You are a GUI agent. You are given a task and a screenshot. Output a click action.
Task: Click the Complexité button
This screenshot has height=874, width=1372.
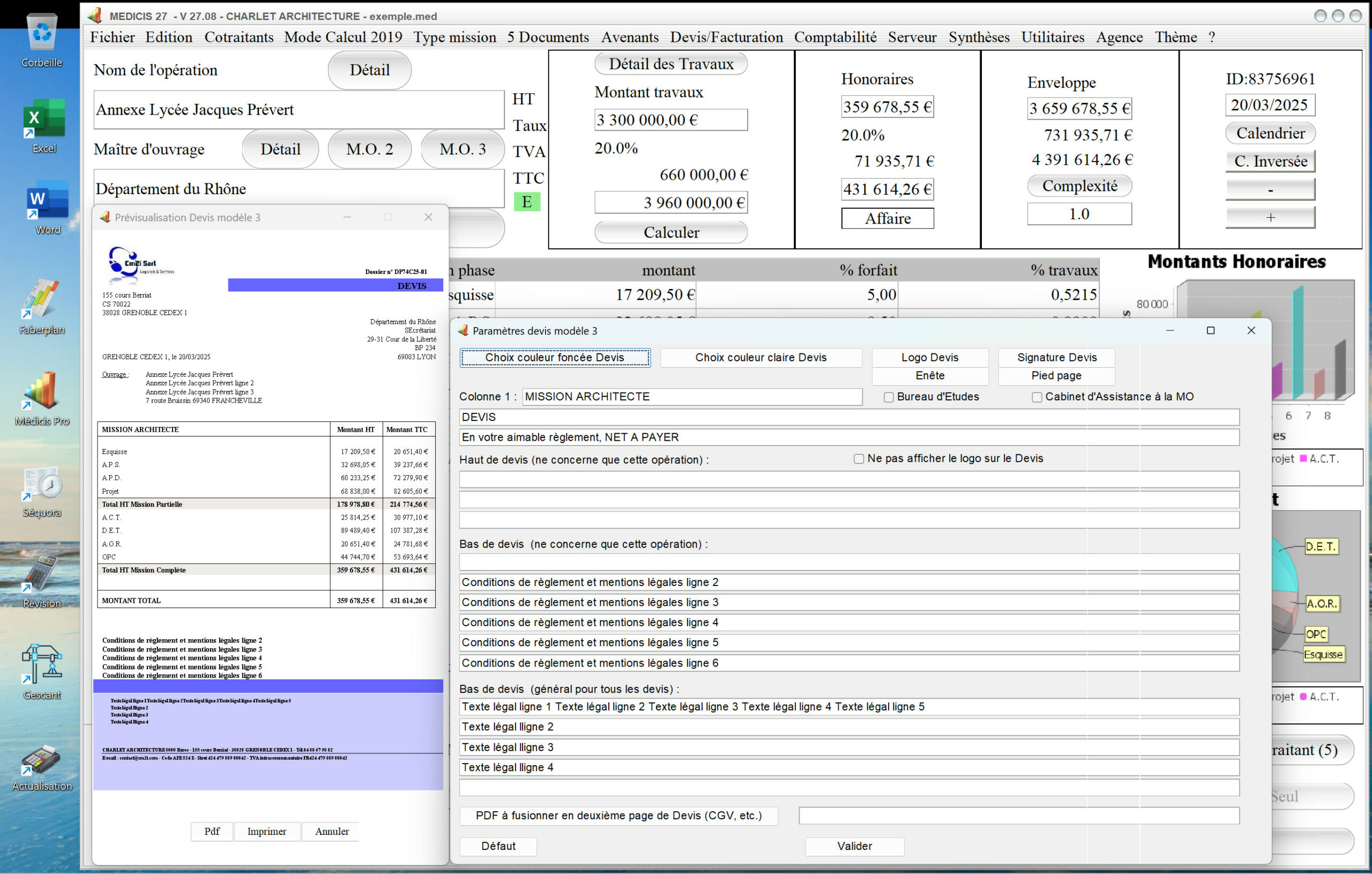(1080, 186)
